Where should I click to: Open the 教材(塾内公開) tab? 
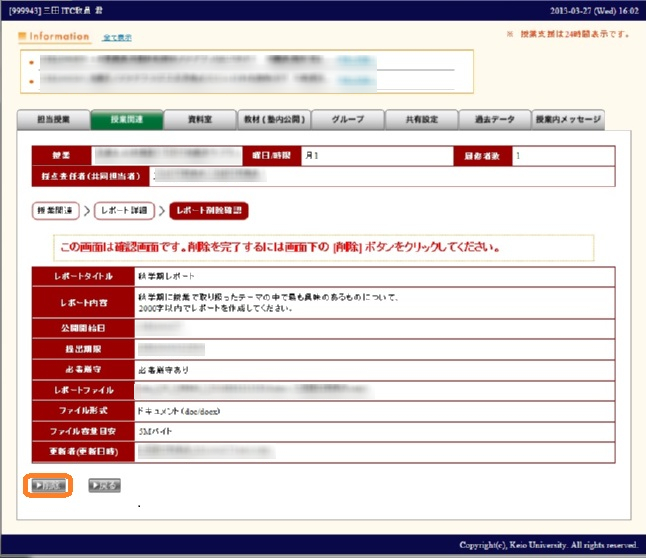[272, 119]
